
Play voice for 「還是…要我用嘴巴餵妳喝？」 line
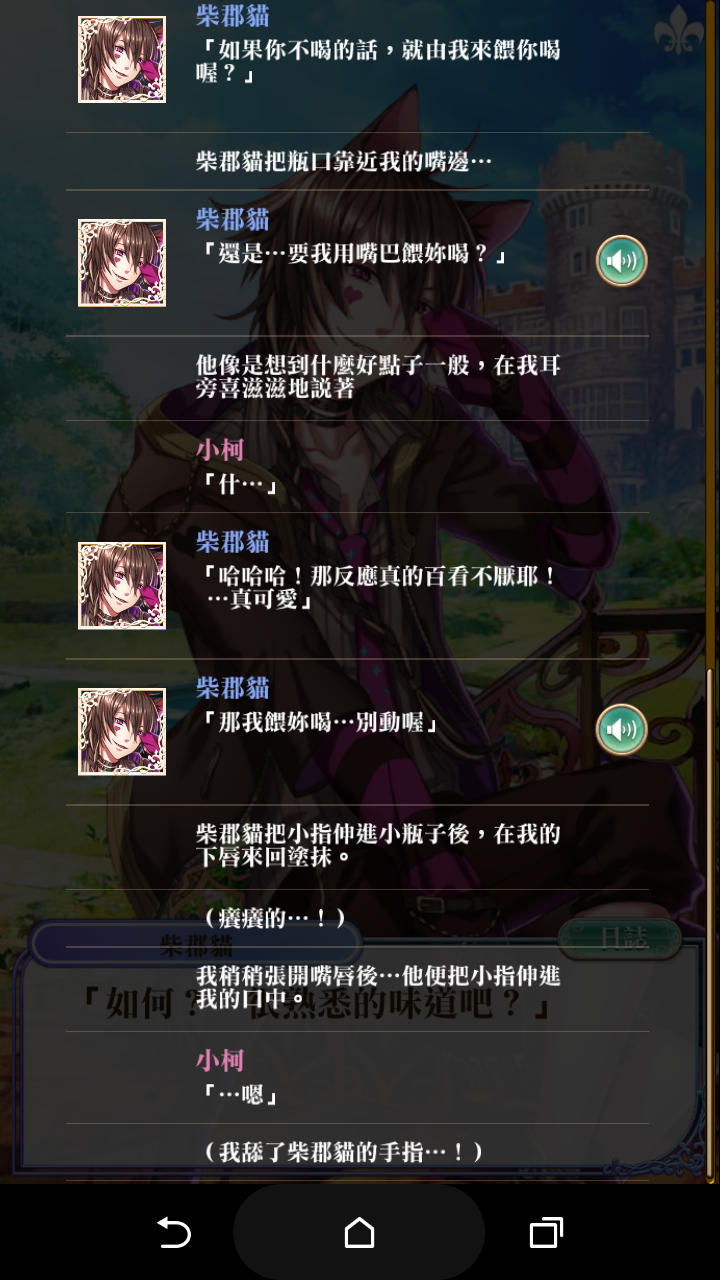pyautogui.click(x=622, y=262)
